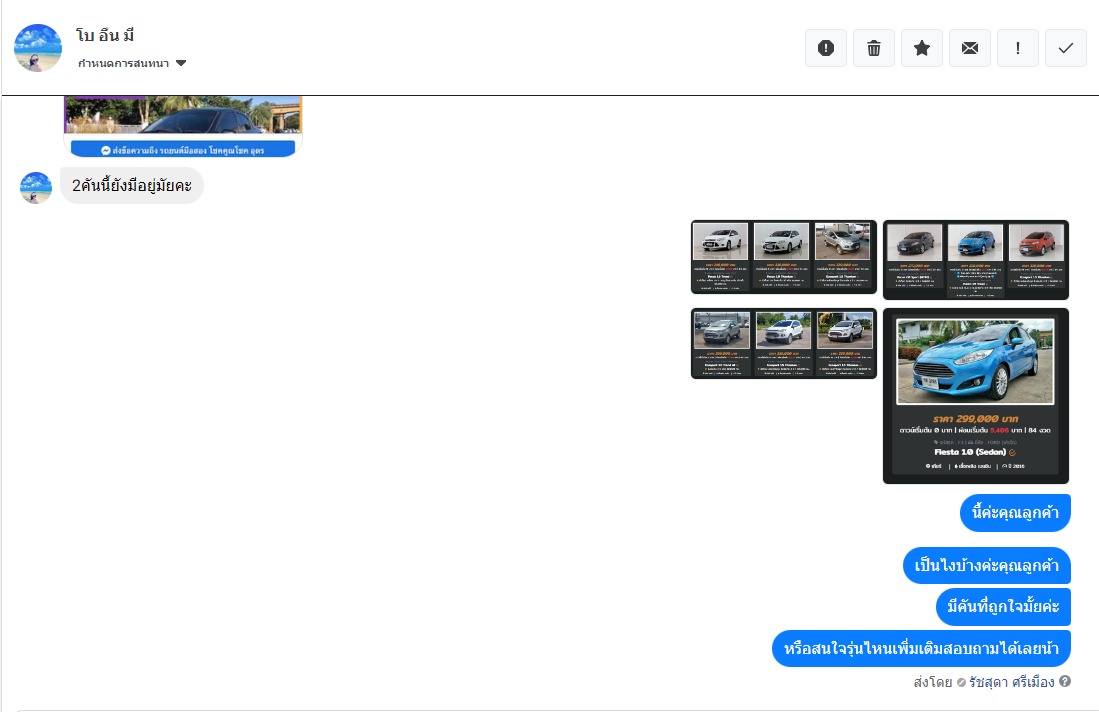Select the sent message นี้ค่ะคุณลูกค้า

coord(1015,513)
